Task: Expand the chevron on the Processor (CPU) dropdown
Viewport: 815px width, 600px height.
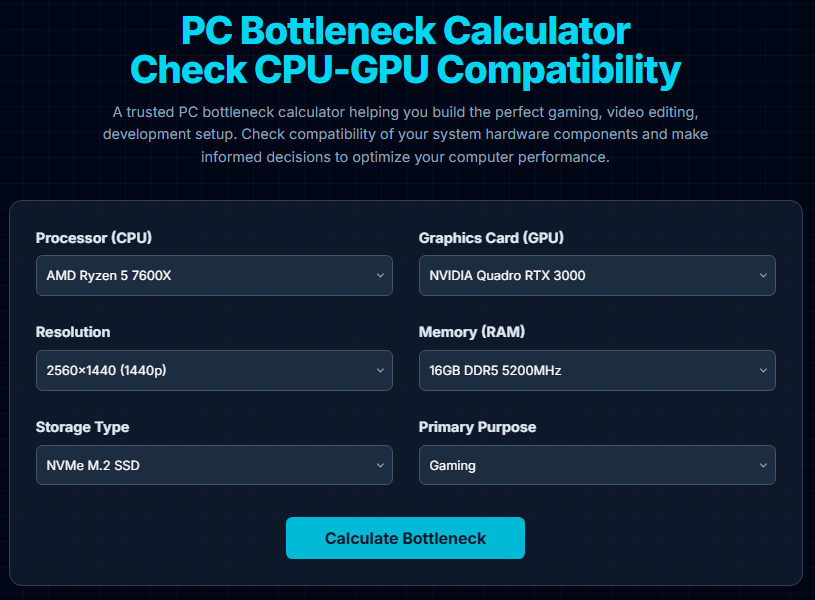Action: [x=380, y=275]
